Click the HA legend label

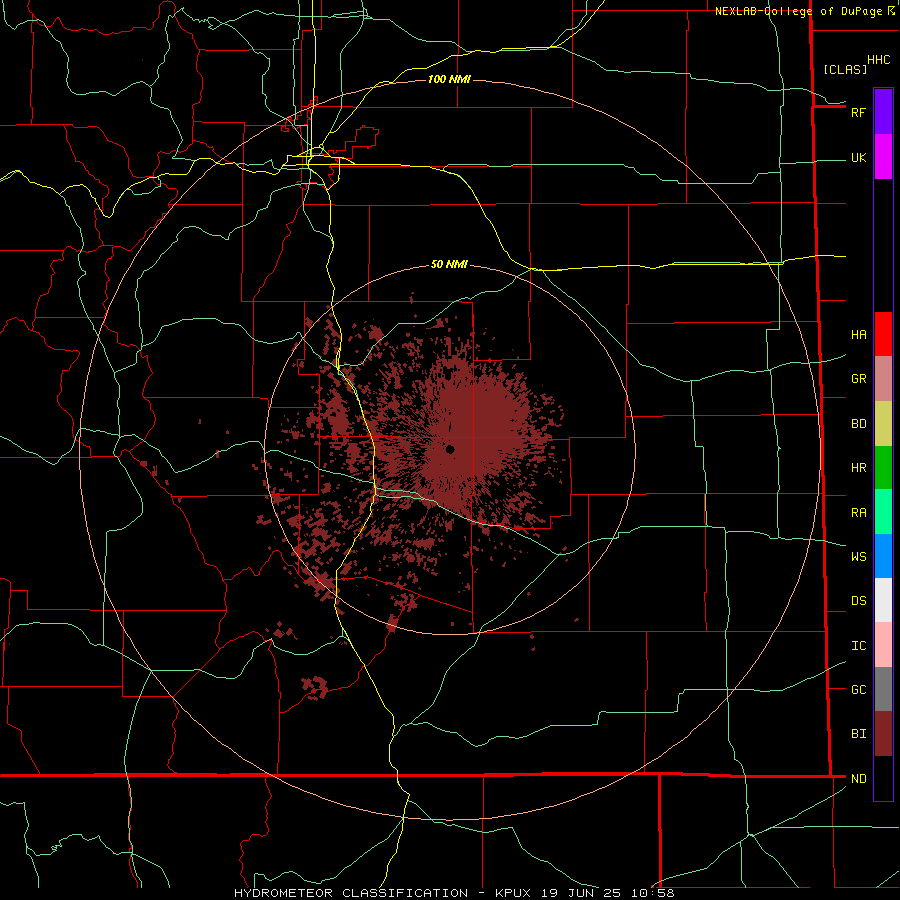(x=858, y=334)
